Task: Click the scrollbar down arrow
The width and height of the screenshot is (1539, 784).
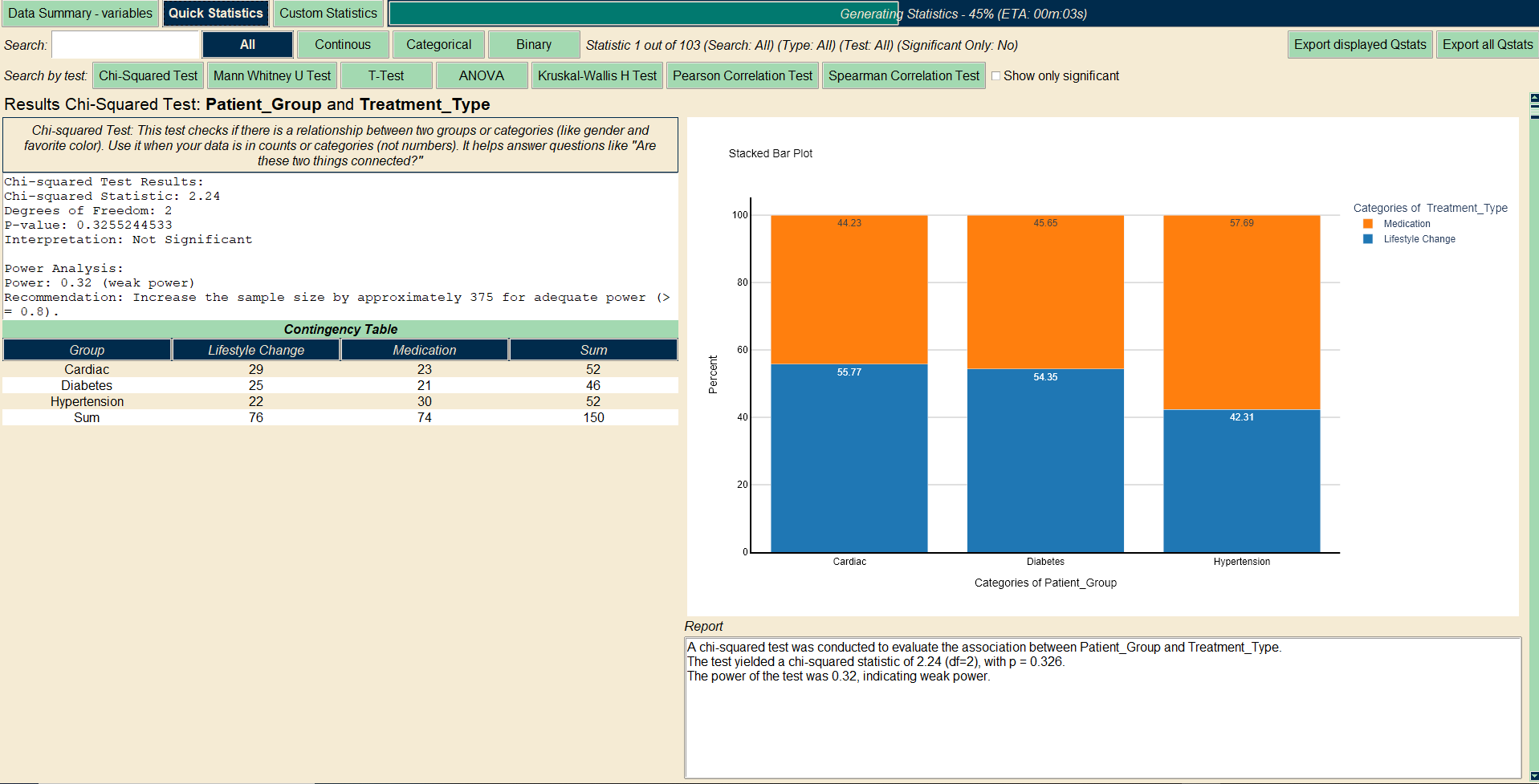Action: [1534, 776]
